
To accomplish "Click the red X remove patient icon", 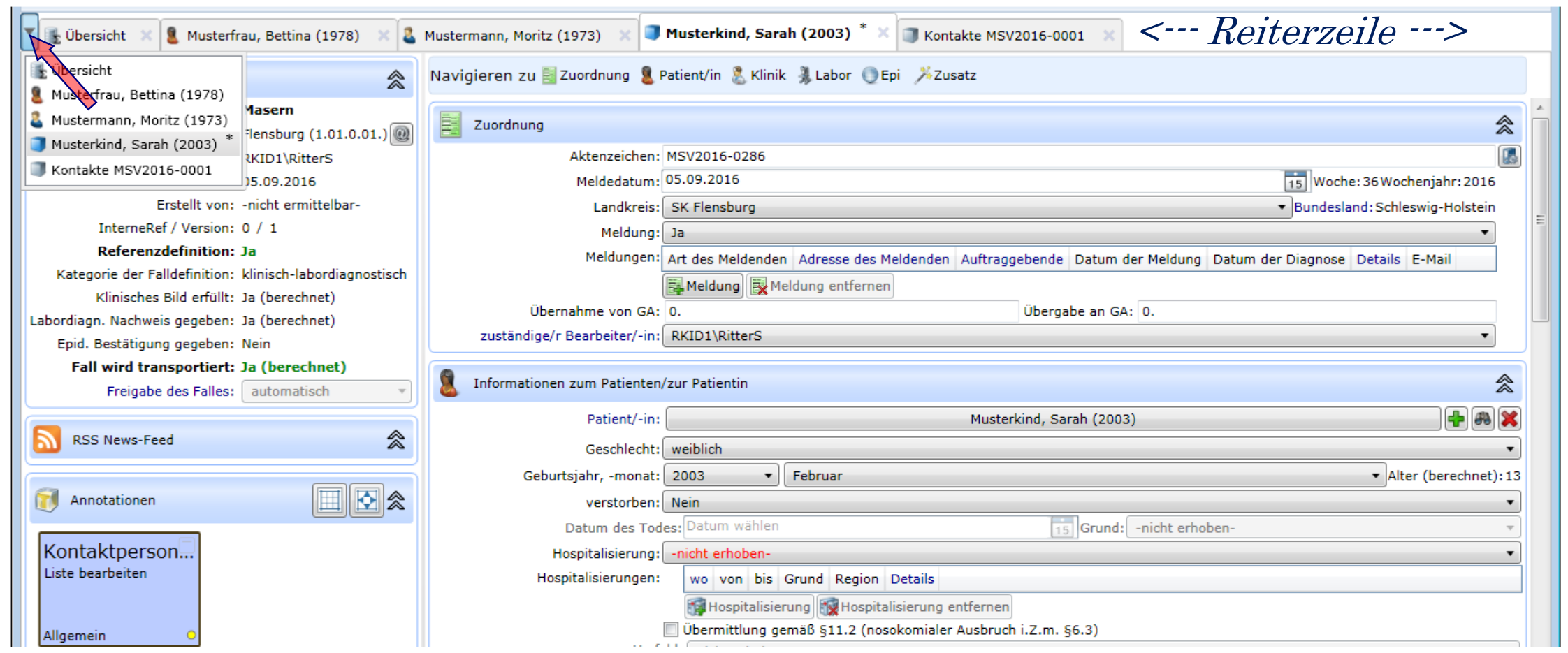I will coord(1509,419).
